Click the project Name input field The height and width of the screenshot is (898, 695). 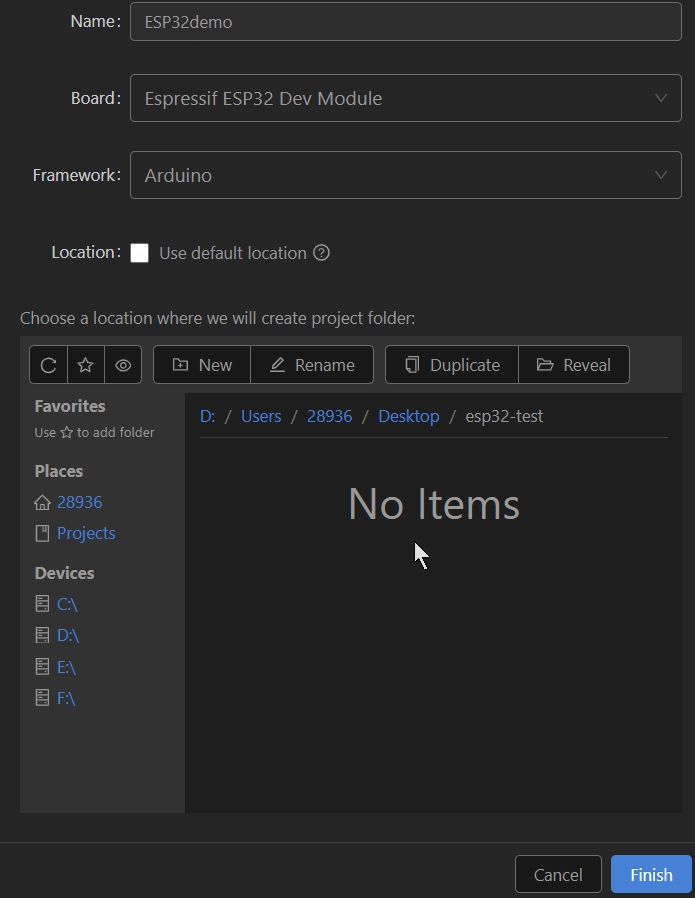click(405, 21)
